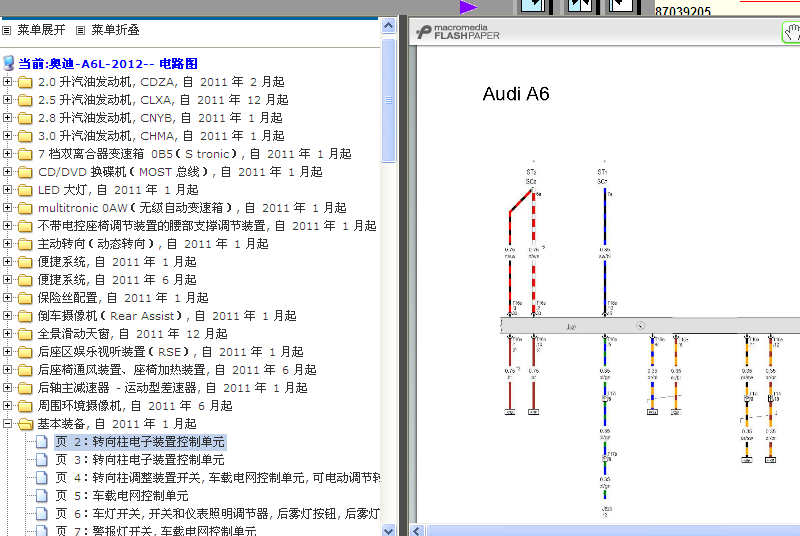
Task: Open 当前:奥迪-A6L-2012-- 电路图 root link
Action: (x=108, y=64)
